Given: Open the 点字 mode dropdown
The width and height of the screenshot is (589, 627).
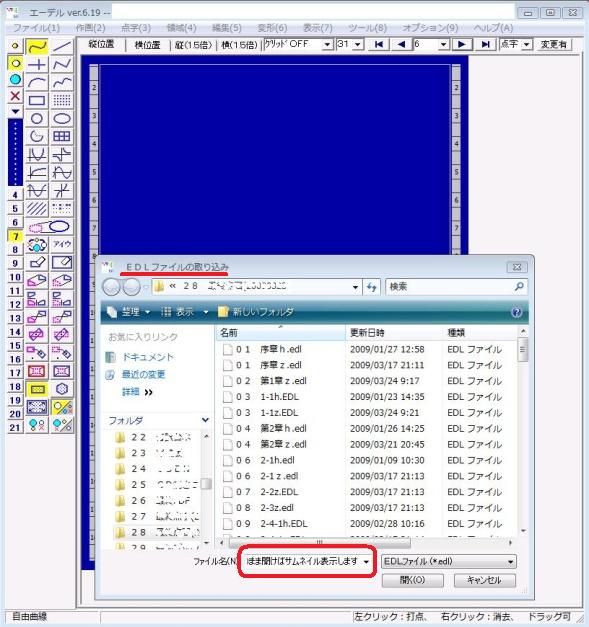Looking at the screenshot, I should pos(516,44).
